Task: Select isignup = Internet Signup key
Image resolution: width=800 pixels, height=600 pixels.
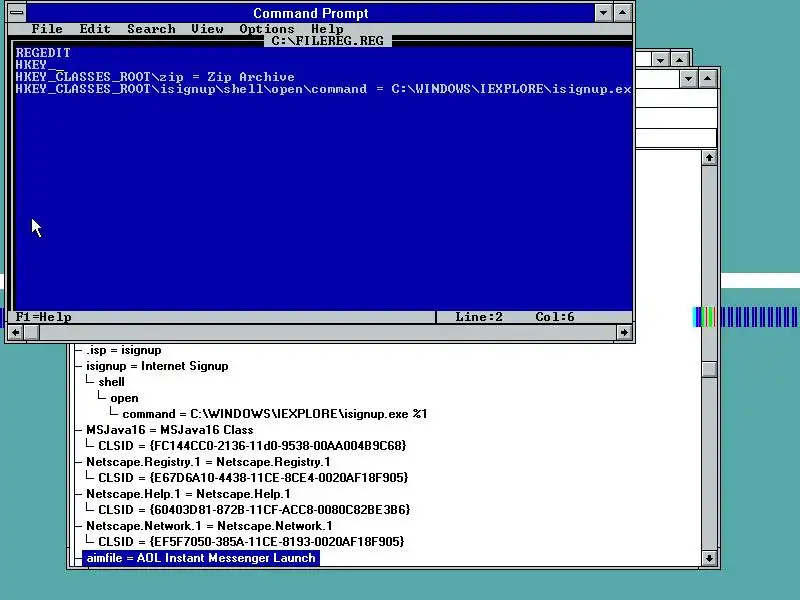Action: (x=157, y=366)
